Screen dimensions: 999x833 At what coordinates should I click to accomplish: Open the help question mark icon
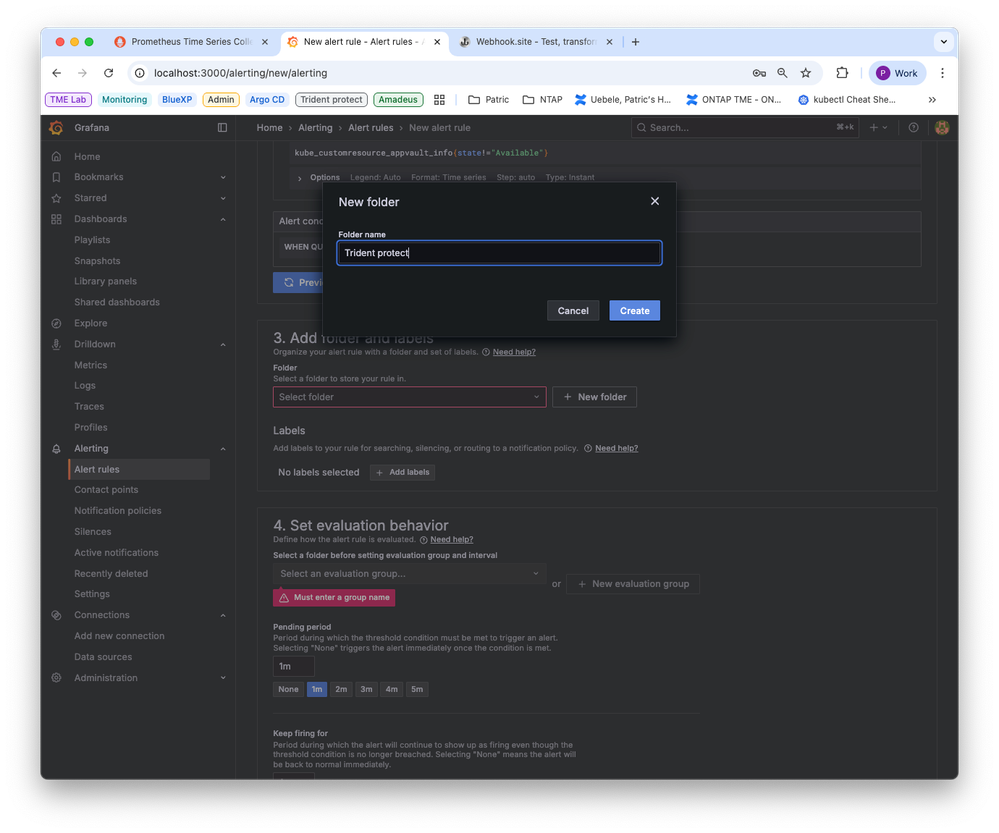pos(912,127)
